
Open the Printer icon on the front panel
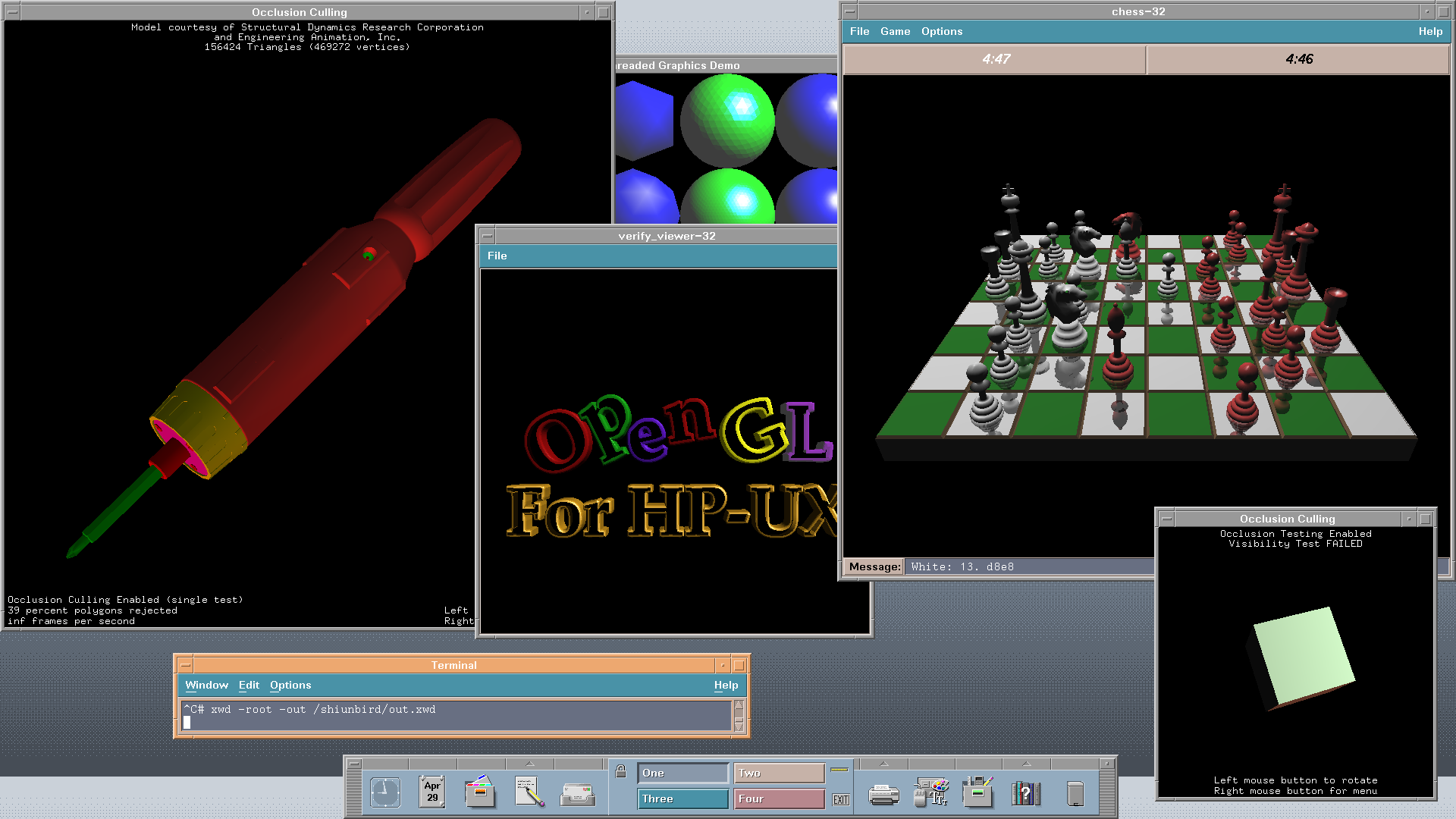click(x=883, y=795)
